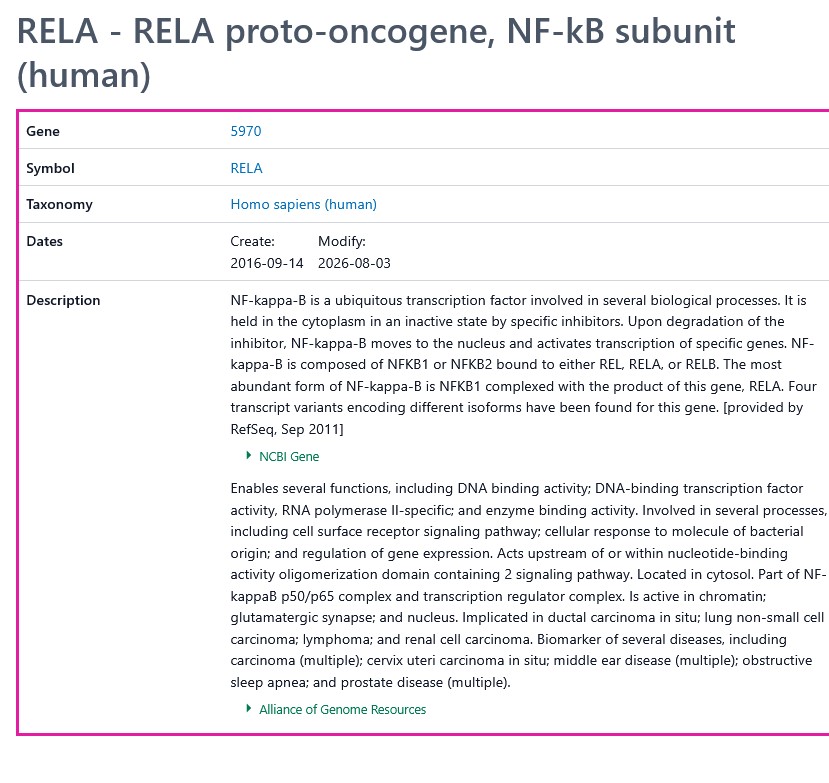Follow the RELA symbol link

click(x=246, y=168)
